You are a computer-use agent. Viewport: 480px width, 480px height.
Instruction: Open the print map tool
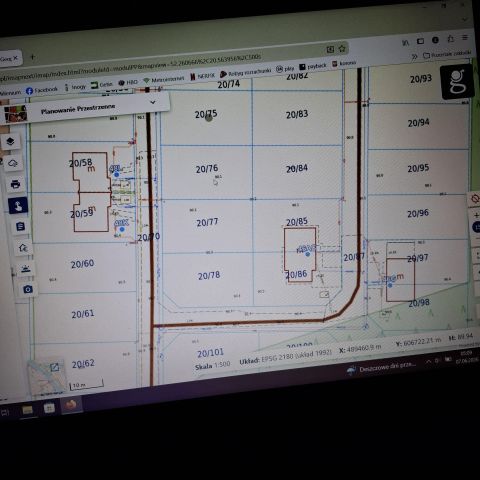(15, 184)
